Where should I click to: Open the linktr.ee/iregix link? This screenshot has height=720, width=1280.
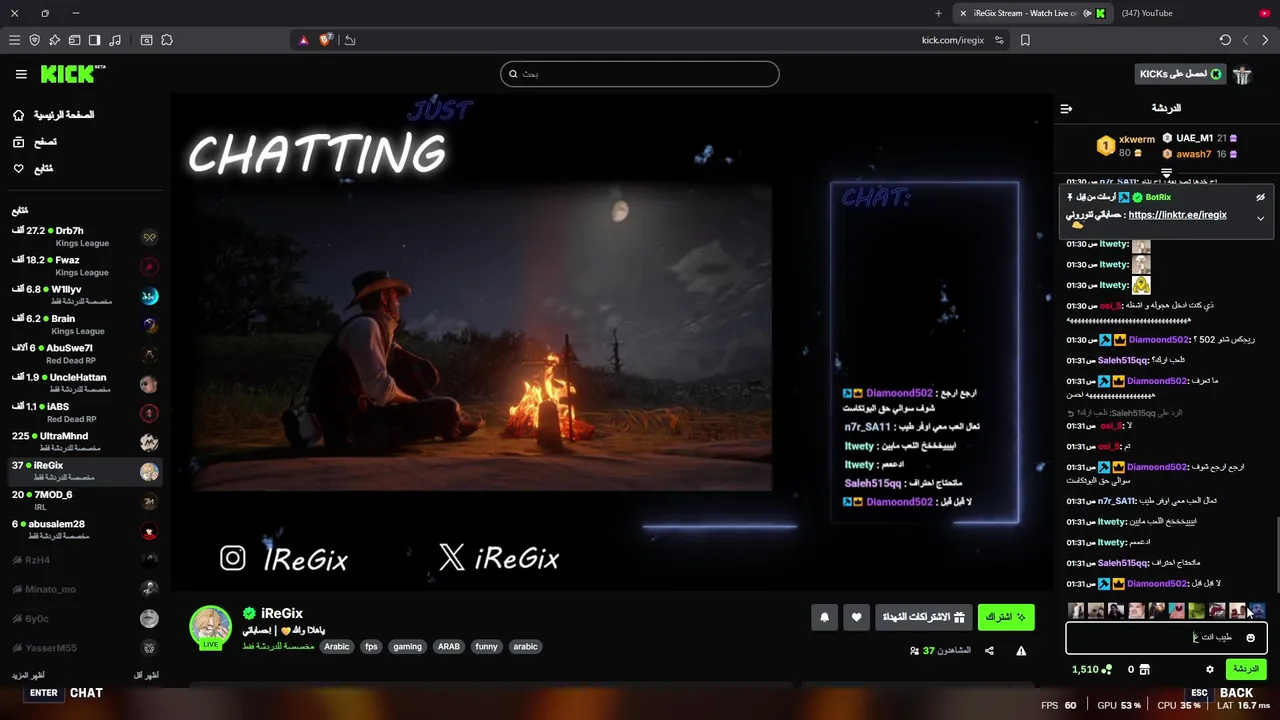pos(1177,215)
